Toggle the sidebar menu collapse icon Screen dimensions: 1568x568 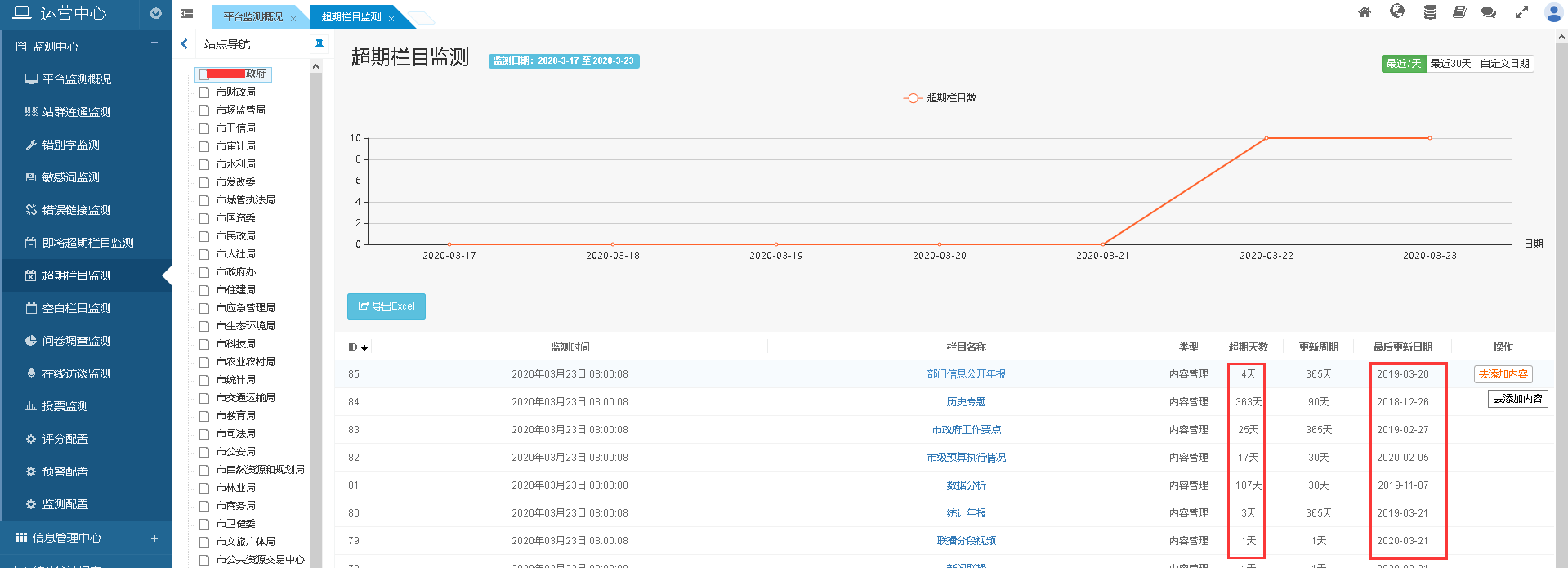click(187, 14)
